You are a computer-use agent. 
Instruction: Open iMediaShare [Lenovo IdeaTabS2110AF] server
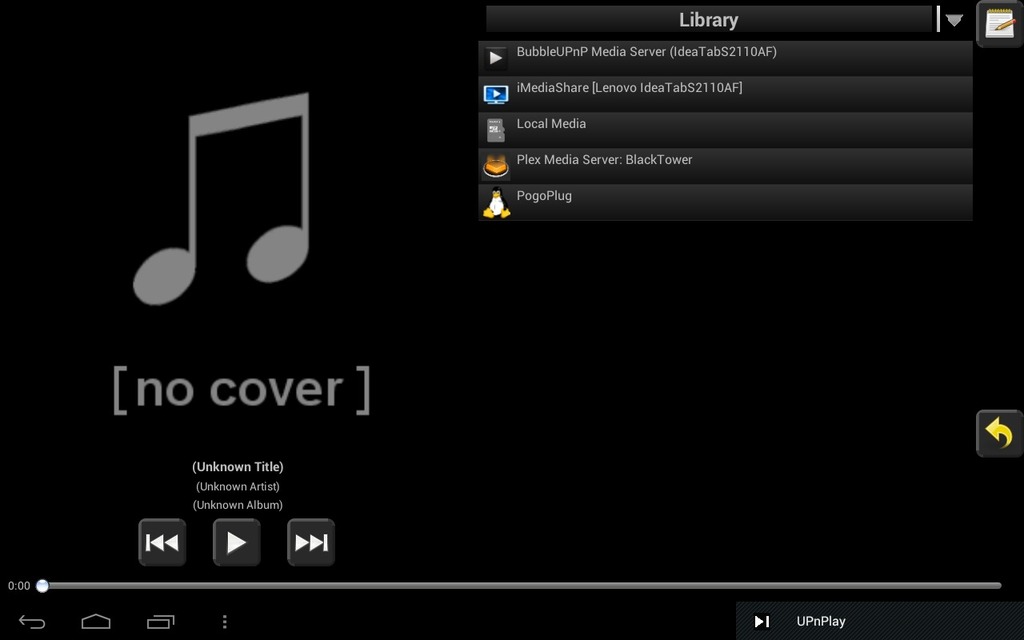pyautogui.click(x=725, y=94)
